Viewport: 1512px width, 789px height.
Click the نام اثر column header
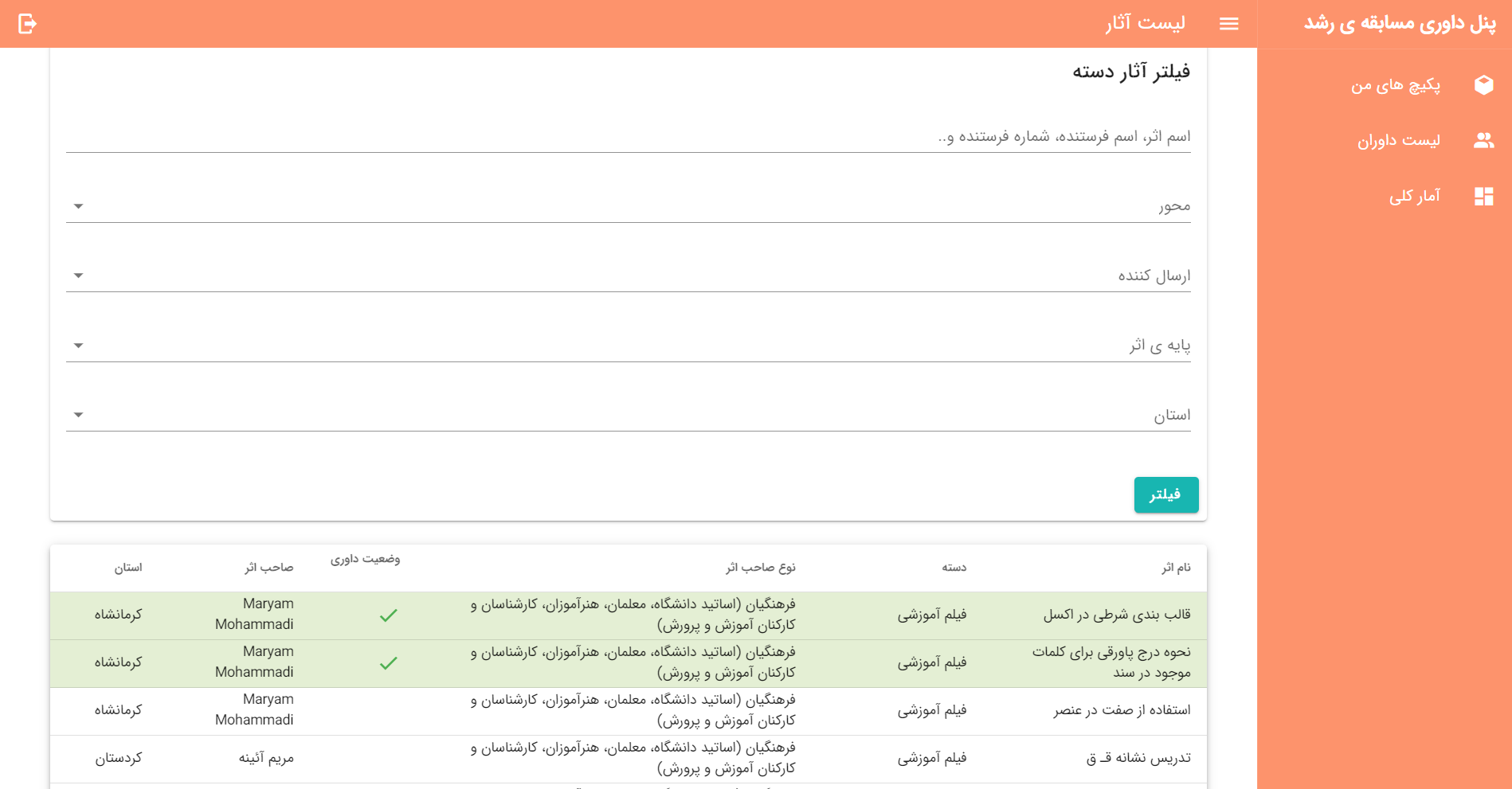(x=1175, y=568)
